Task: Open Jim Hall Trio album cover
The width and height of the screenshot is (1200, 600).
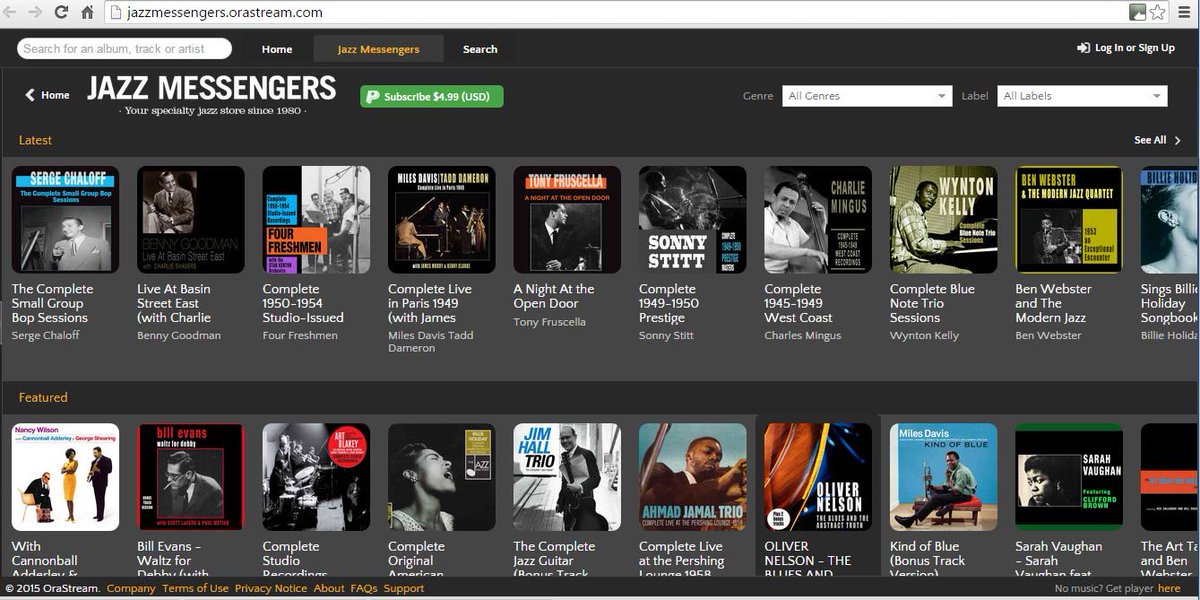Action: click(x=567, y=477)
